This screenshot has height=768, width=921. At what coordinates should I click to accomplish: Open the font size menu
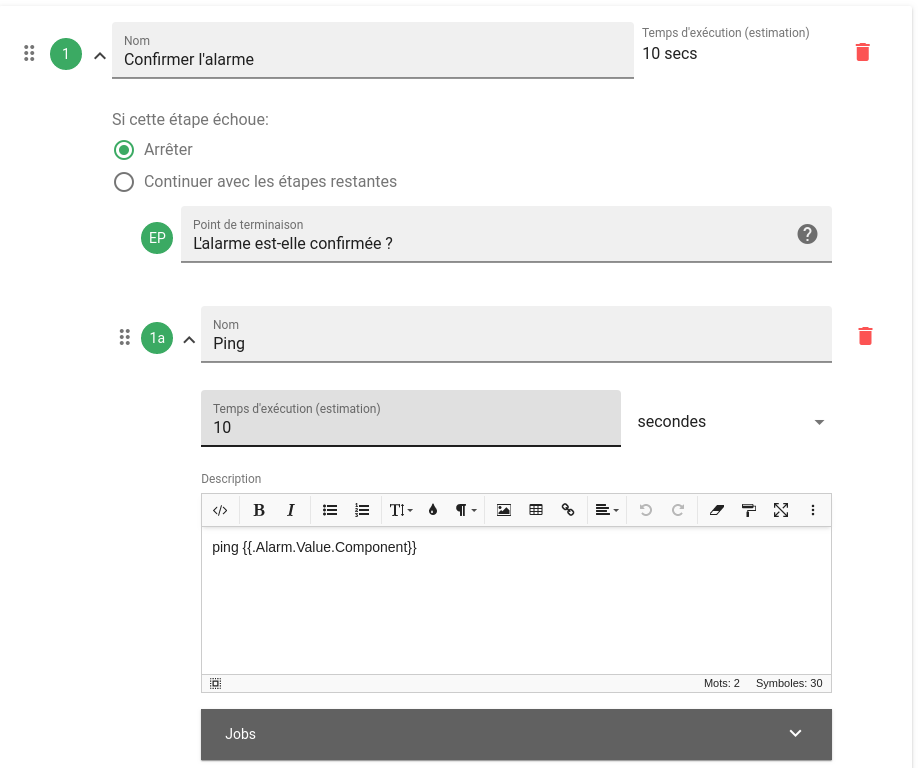tap(401, 510)
